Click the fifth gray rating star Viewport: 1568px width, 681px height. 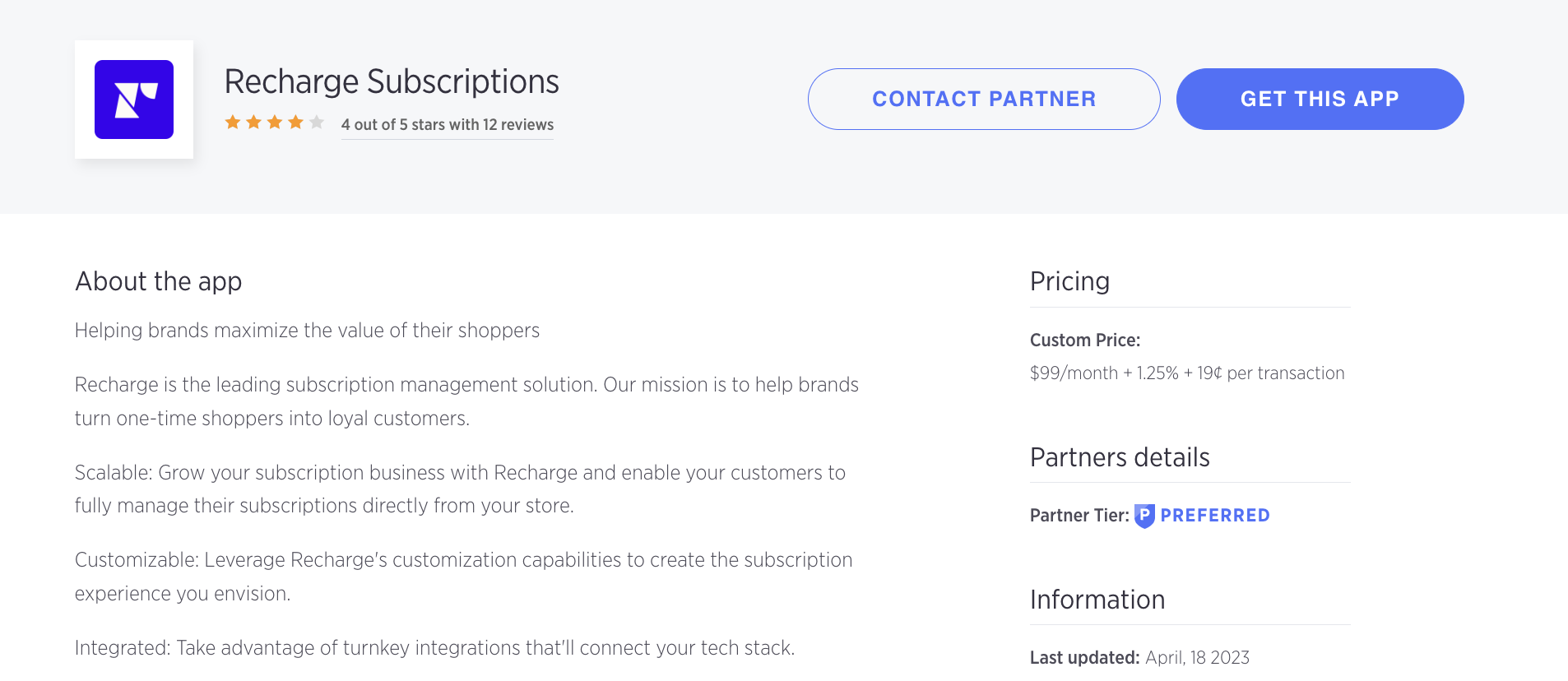(x=317, y=123)
